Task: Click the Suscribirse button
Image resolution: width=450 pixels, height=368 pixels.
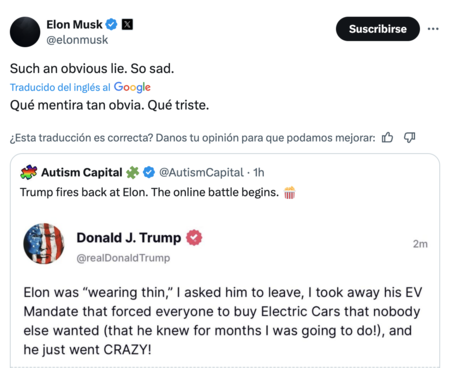Action: click(378, 29)
